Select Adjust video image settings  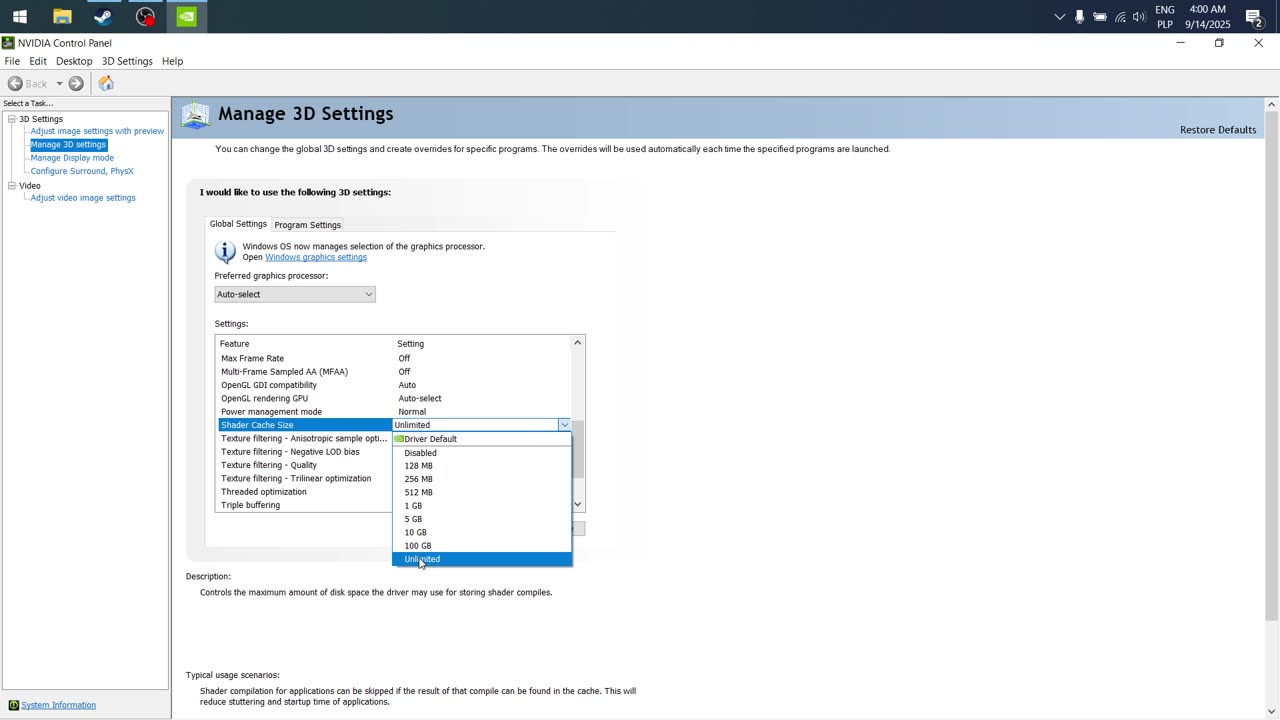click(x=83, y=198)
